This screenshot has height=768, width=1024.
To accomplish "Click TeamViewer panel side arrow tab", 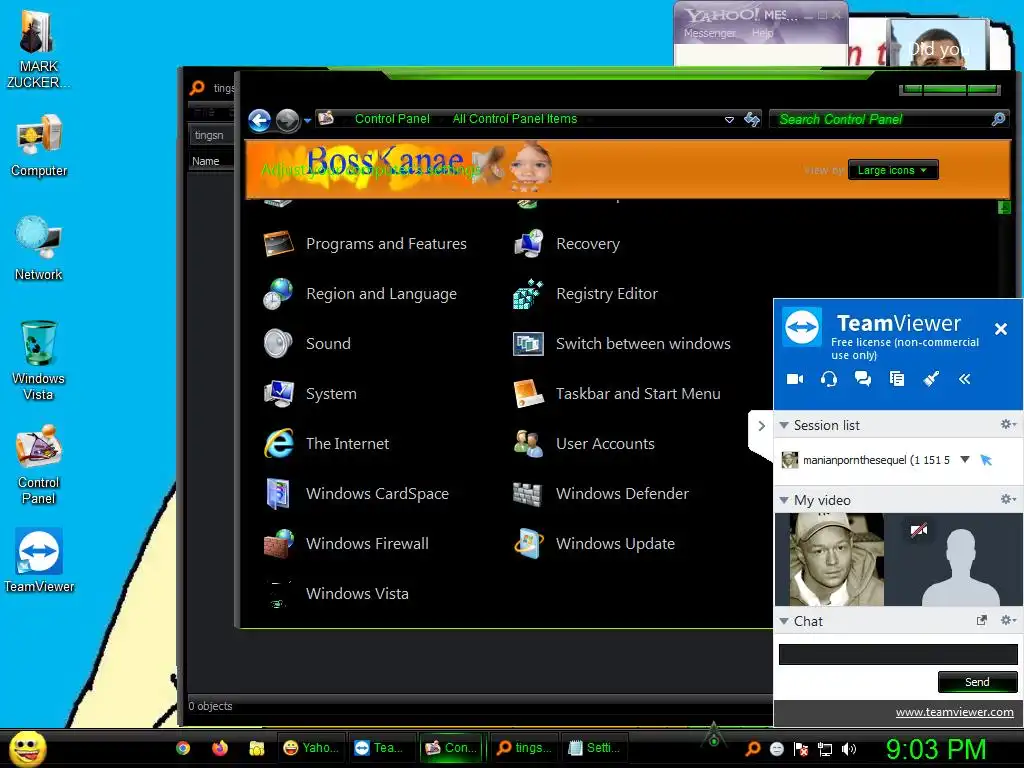I will pyautogui.click(x=761, y=426).
